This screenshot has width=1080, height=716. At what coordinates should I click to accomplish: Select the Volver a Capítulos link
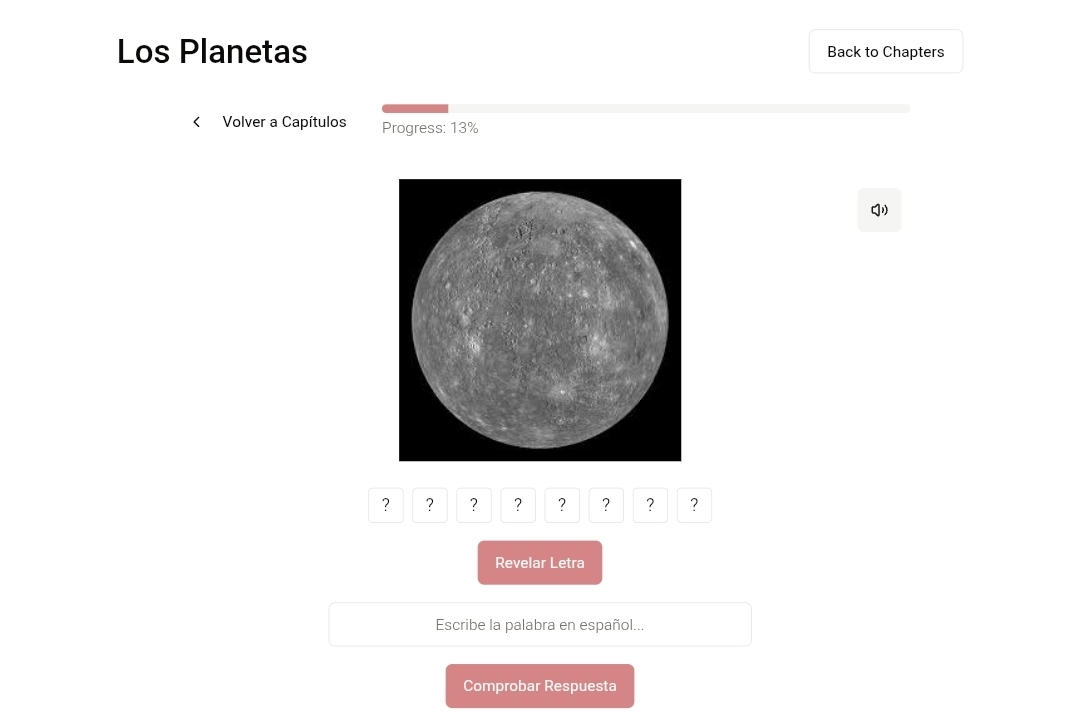284,122
